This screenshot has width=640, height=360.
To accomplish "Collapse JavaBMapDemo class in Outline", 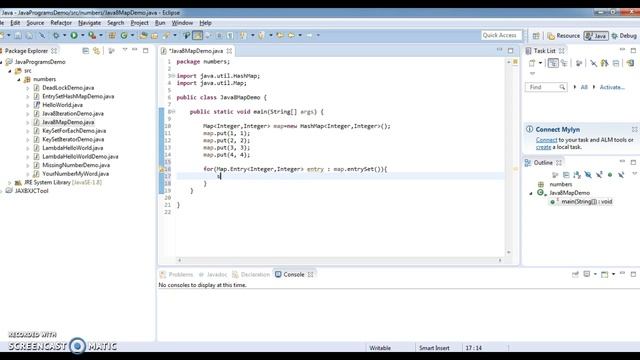I will (x=531, y=193).
